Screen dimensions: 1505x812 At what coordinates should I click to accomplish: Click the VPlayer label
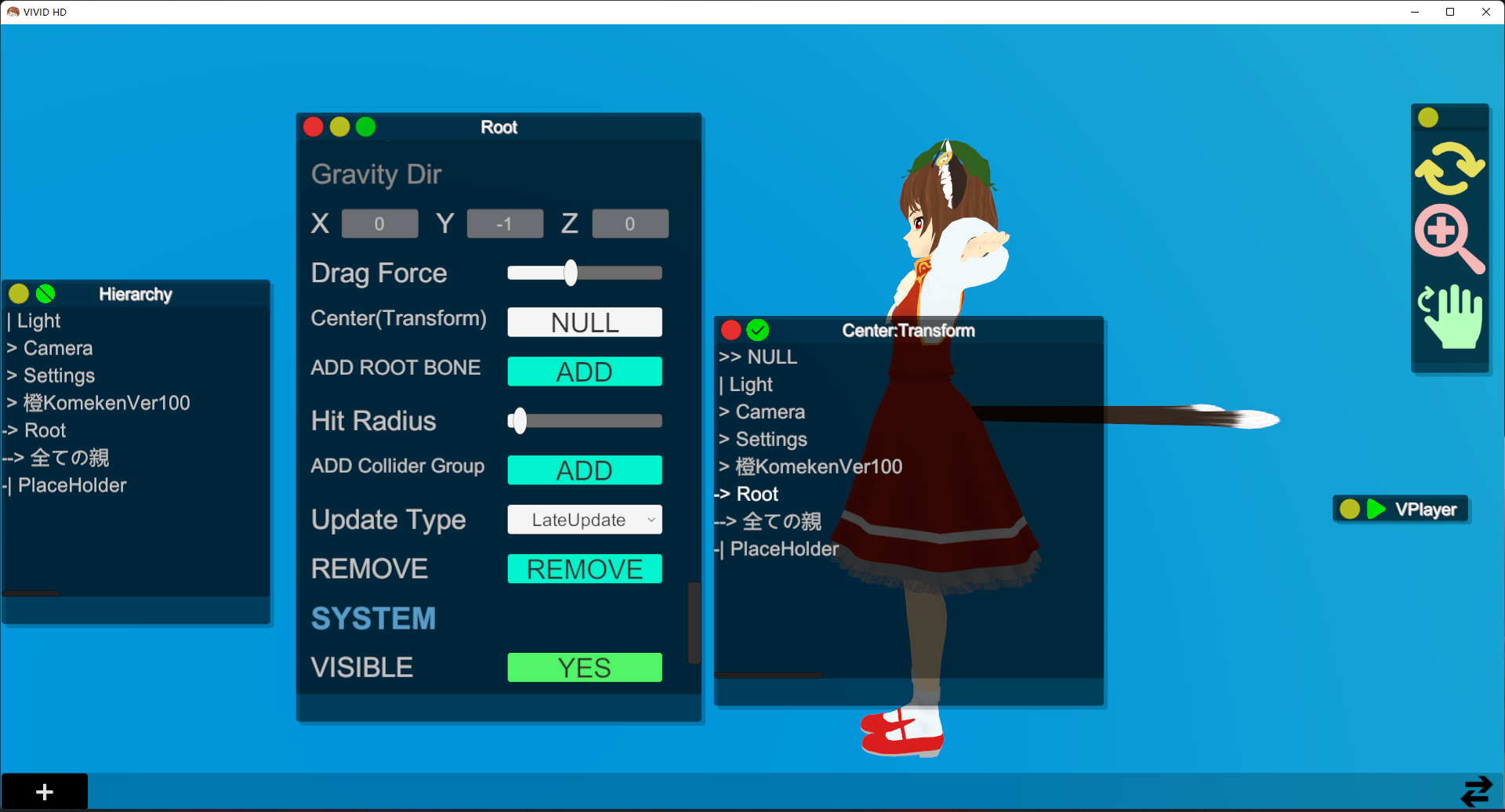1425,509
